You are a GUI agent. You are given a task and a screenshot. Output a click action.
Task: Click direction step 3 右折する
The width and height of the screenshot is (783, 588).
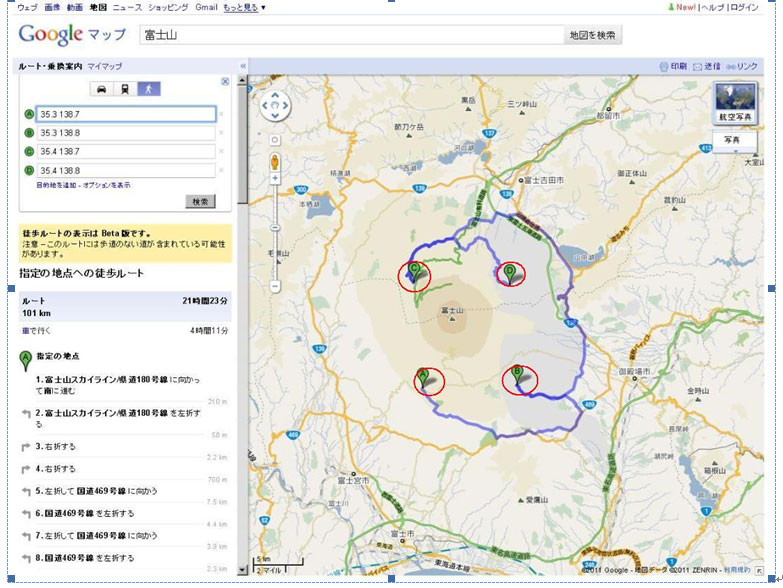[x=55, y=447]
